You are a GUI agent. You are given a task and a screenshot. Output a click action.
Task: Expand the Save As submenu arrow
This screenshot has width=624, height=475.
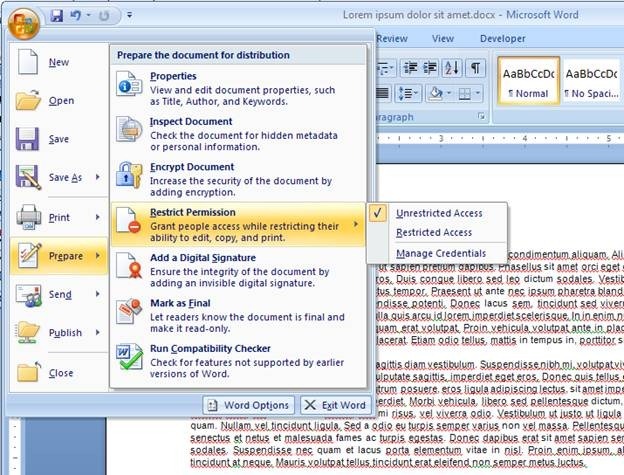point(98,177)
